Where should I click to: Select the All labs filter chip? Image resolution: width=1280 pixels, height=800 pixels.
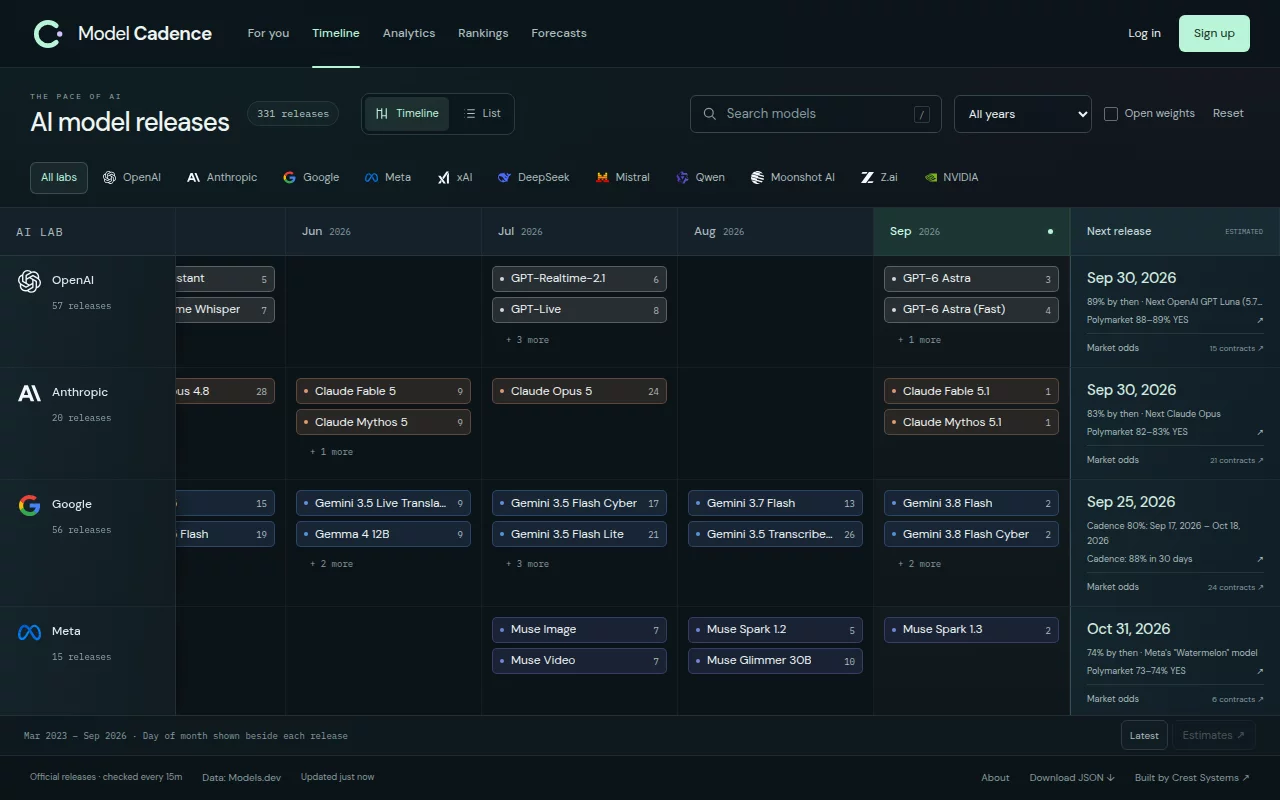click(x=59, y=177)
